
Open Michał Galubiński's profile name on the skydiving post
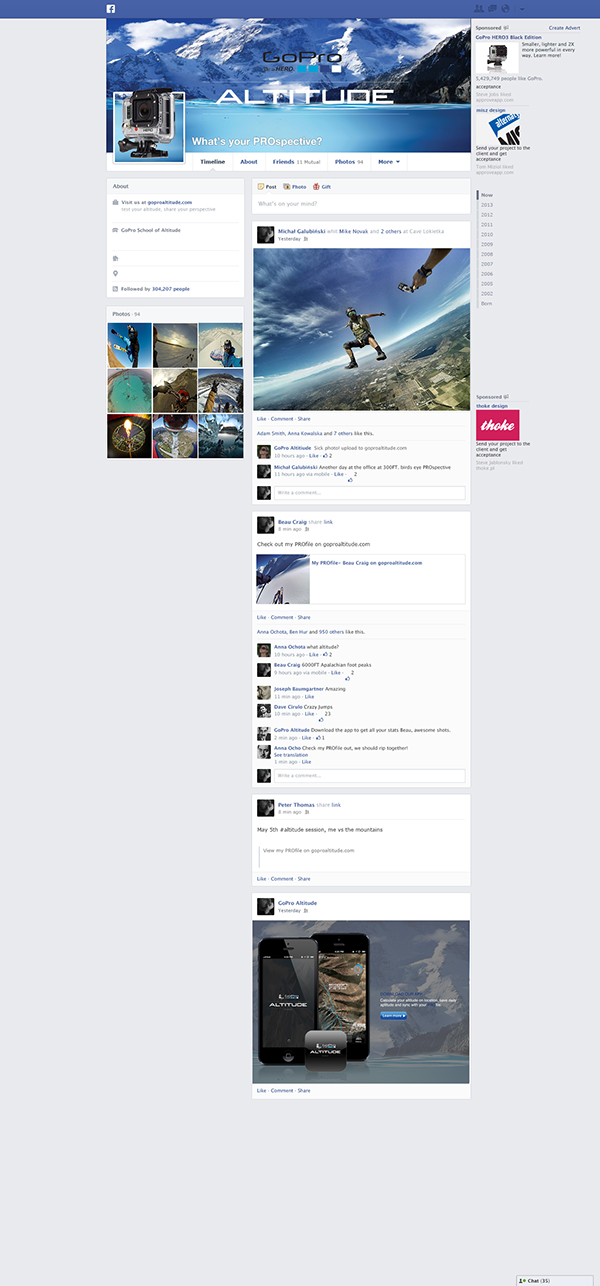click(x=301, y=231)
